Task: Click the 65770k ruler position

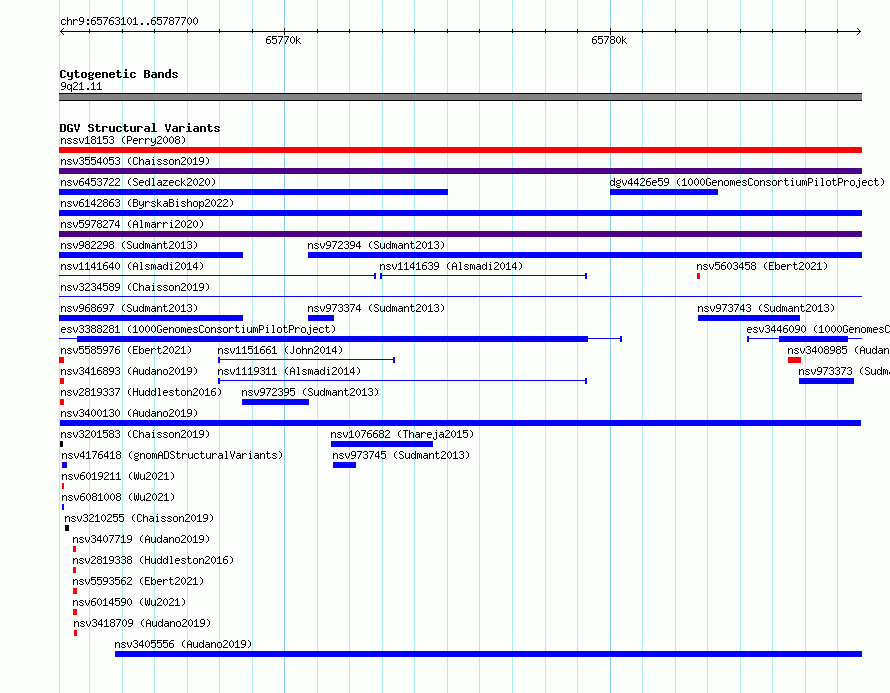Action: [x=283, y=40]
